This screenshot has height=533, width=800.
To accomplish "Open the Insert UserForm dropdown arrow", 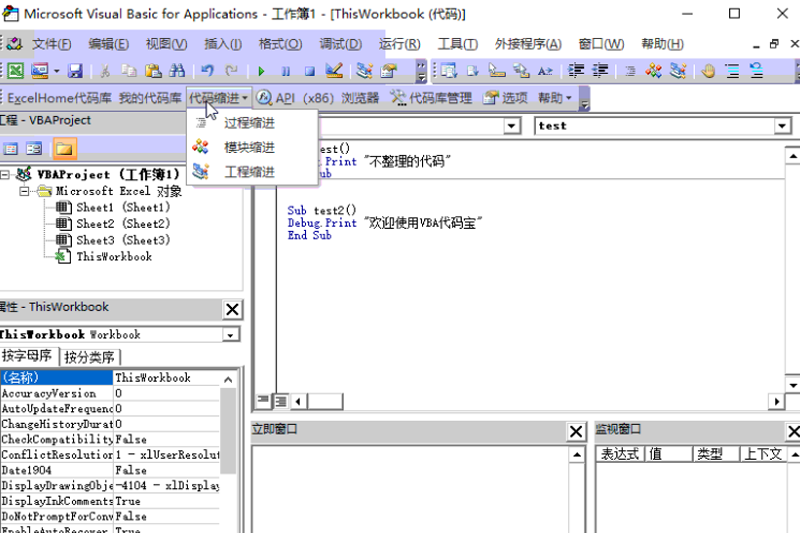I will (x=56, y=71).
